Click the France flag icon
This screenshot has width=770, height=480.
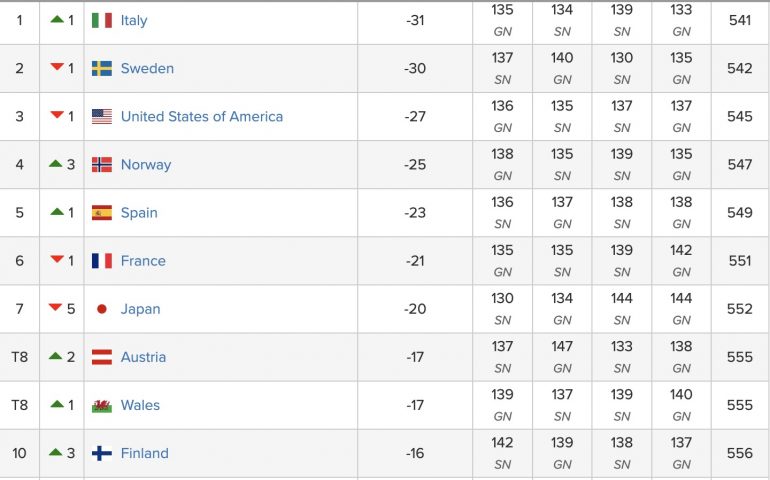coord(102,261)
